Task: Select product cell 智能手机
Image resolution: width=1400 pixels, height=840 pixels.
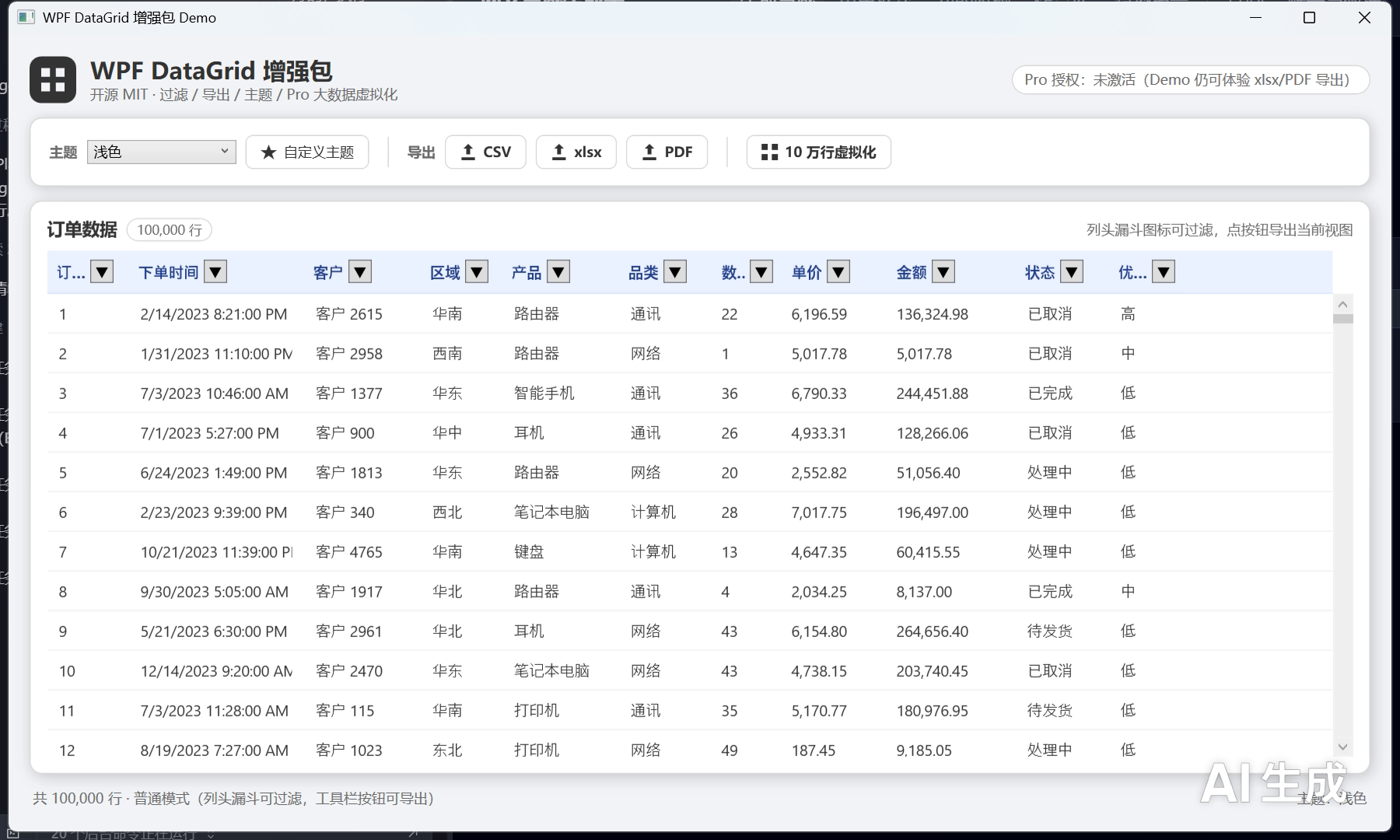Action: click(x=544, y=394)
